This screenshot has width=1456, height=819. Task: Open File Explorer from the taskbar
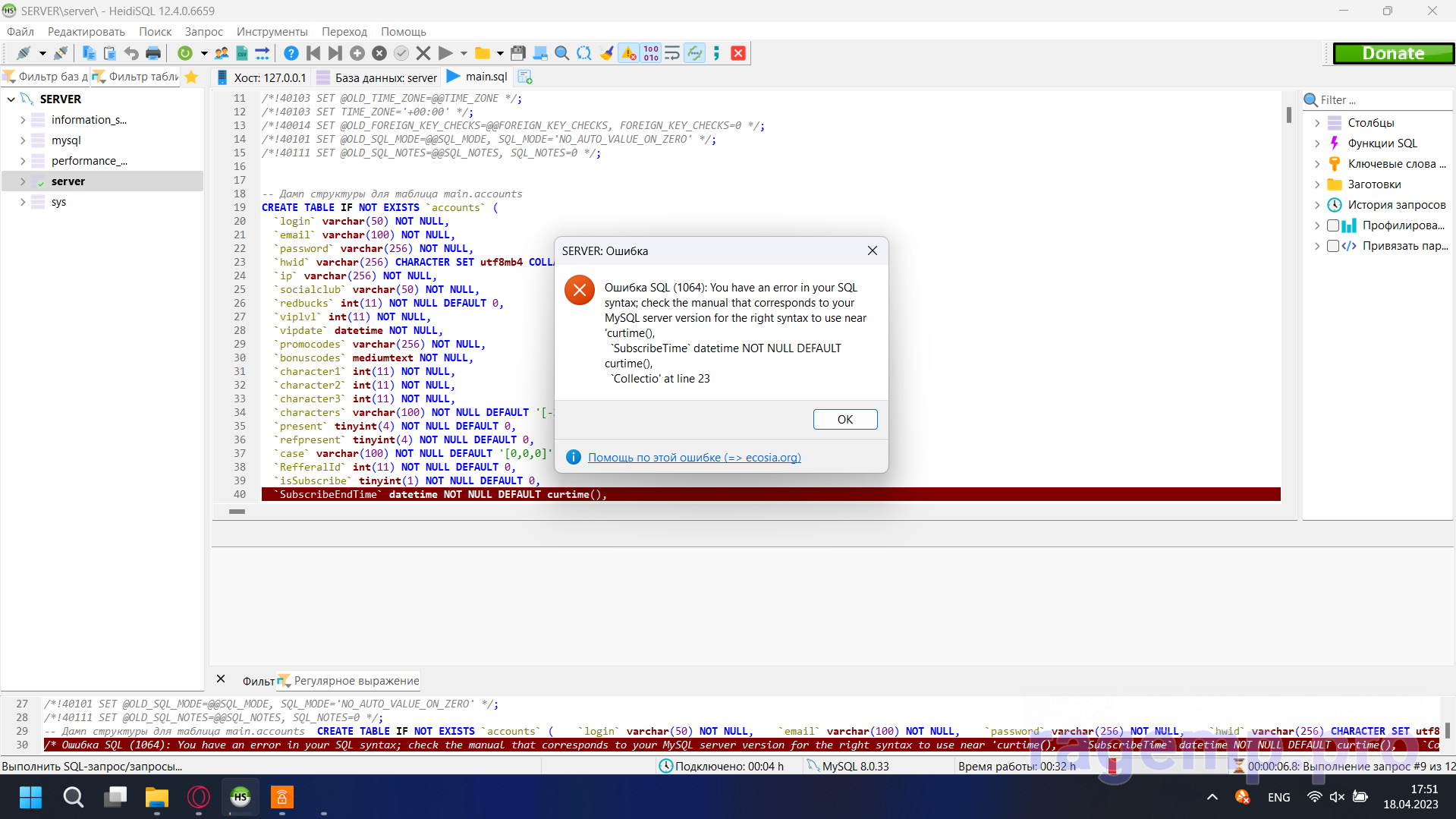[157, 797]
